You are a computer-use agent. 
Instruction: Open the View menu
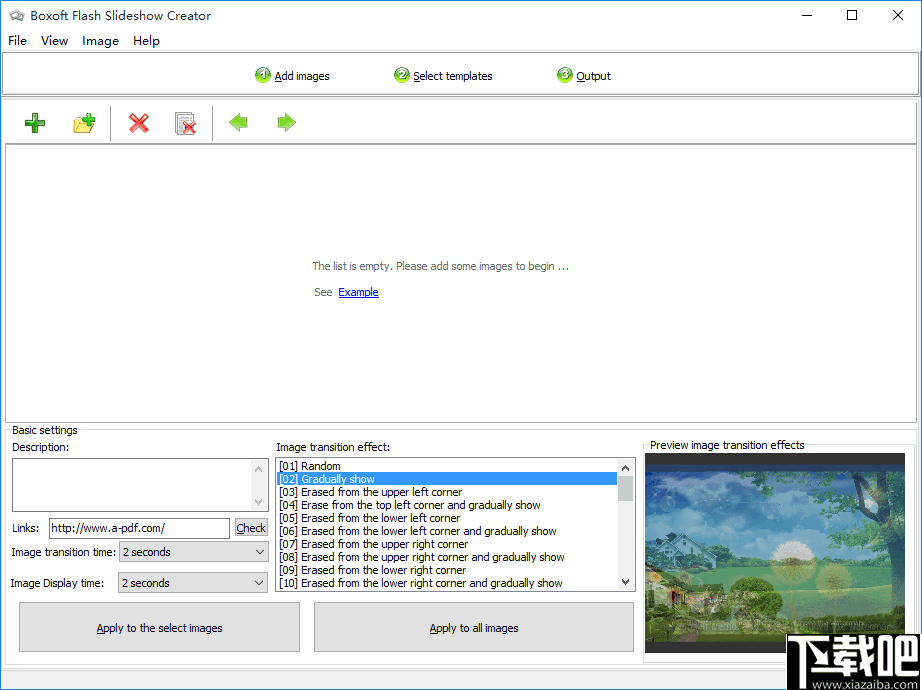click(54, 40)
